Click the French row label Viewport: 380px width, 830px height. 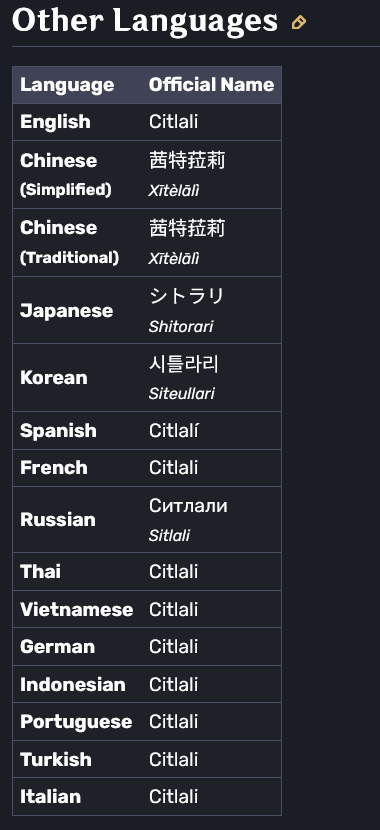[54, 468]
